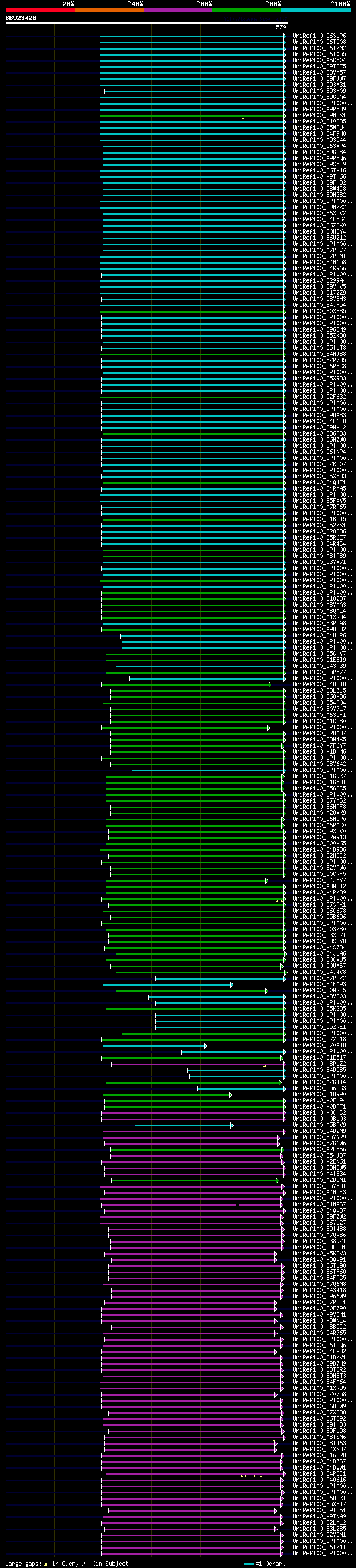Screen dimensions: 356x1568
Task: Click the cyan alignment bar for UniRef100_A7PRC7
Action: coord(195,250)
